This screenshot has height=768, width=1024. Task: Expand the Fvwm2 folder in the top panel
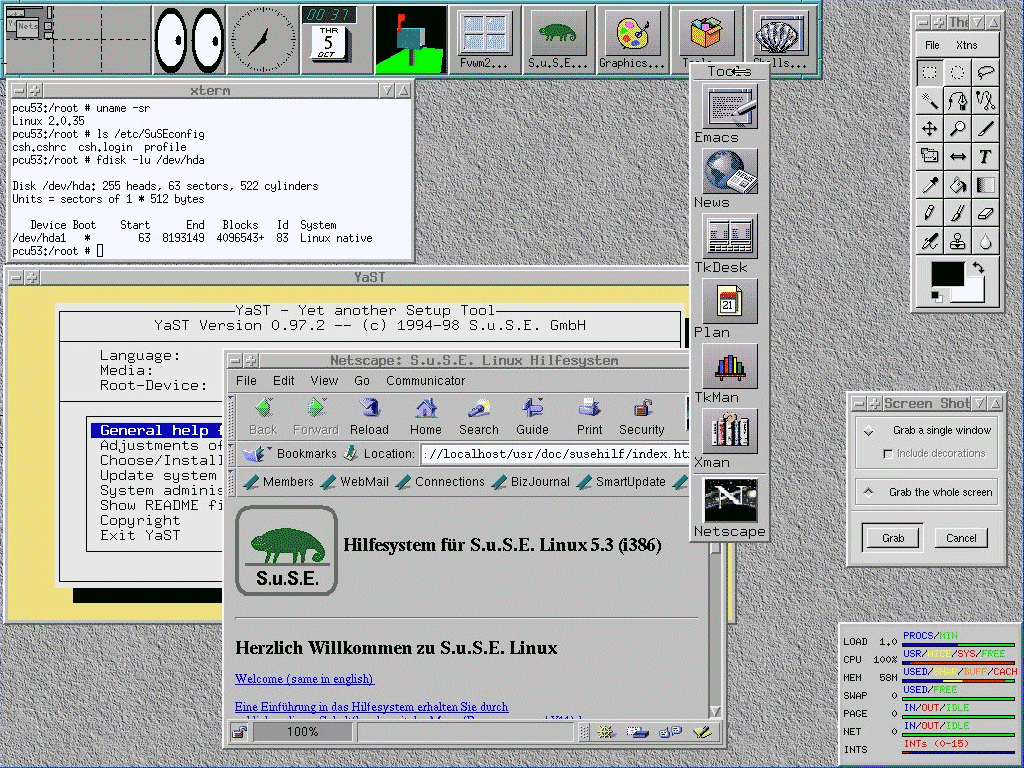coord(485,39)
